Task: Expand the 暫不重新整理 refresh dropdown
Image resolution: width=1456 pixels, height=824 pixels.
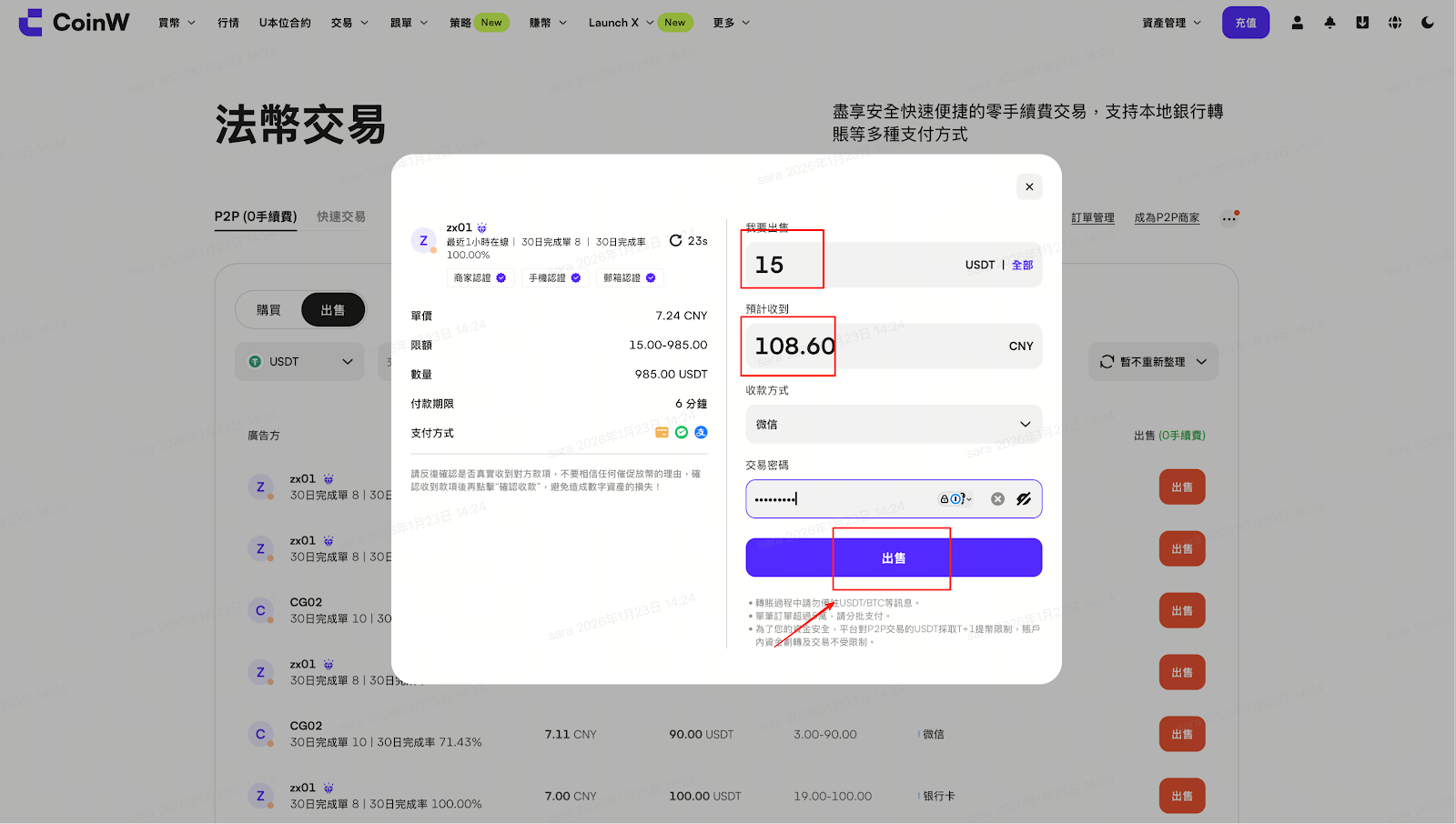Action: click(1153, 362)
